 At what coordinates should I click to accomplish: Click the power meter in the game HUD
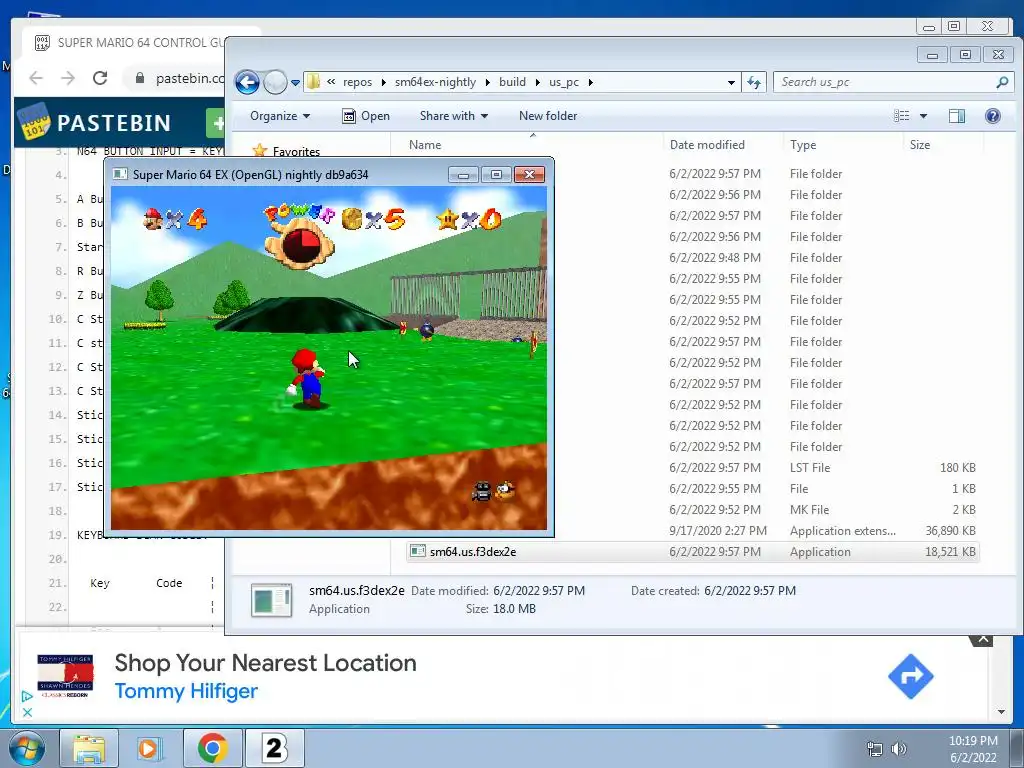pyautogui.click(x=299, y=236)
